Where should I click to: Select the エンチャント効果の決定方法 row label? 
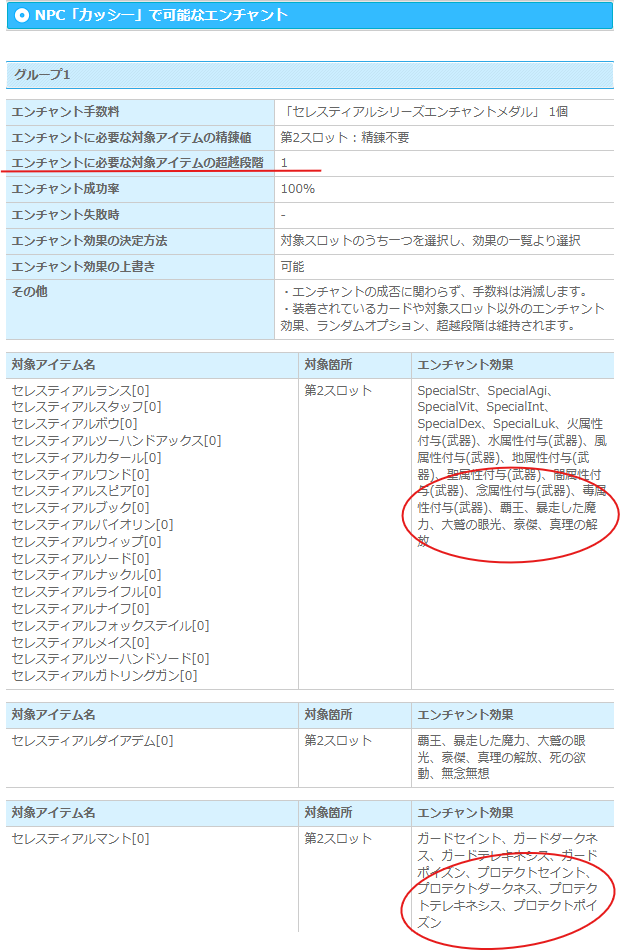[x=89, y=241]
